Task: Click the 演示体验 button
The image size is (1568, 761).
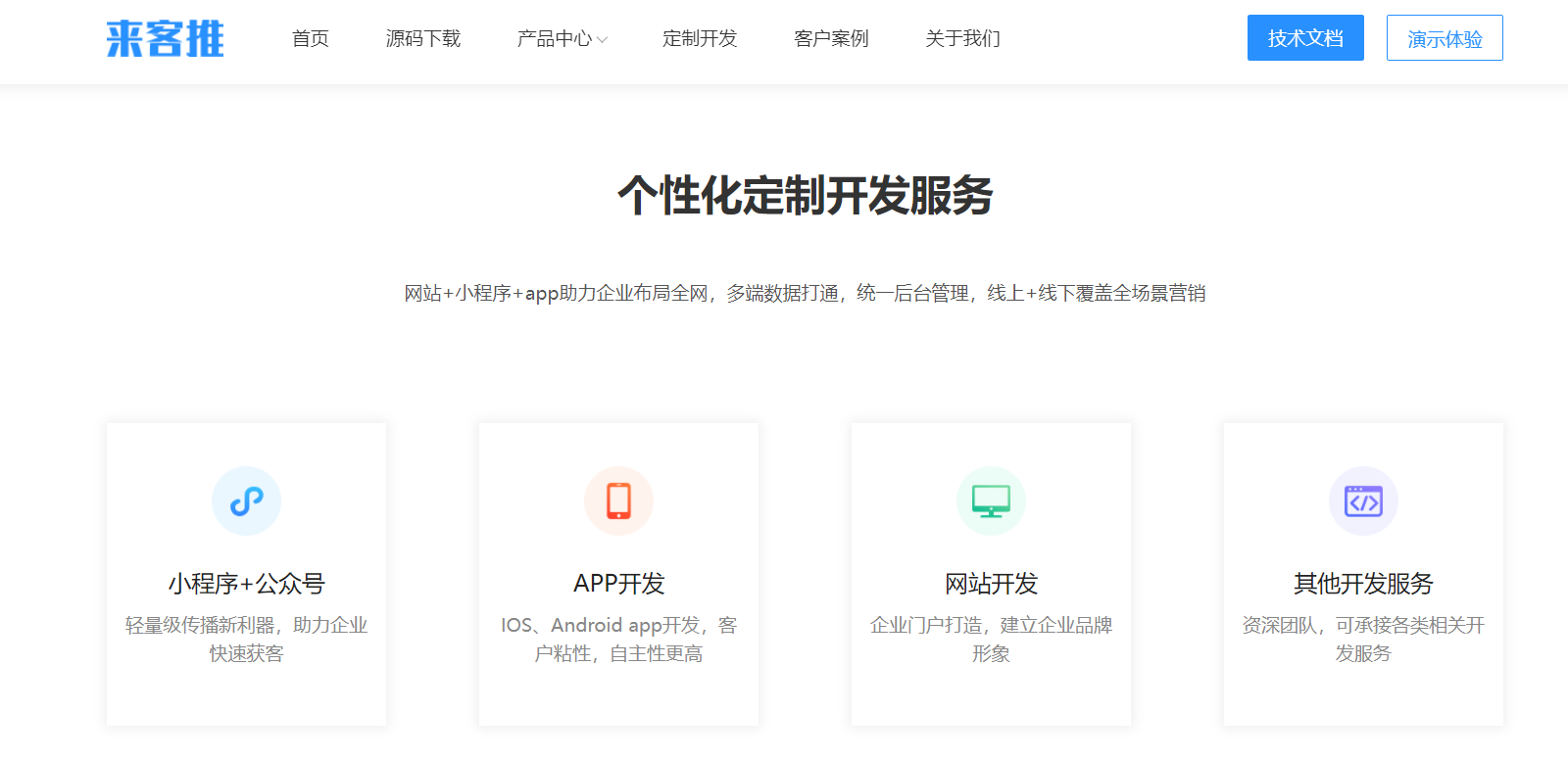Action: (x=1445, y=38)
